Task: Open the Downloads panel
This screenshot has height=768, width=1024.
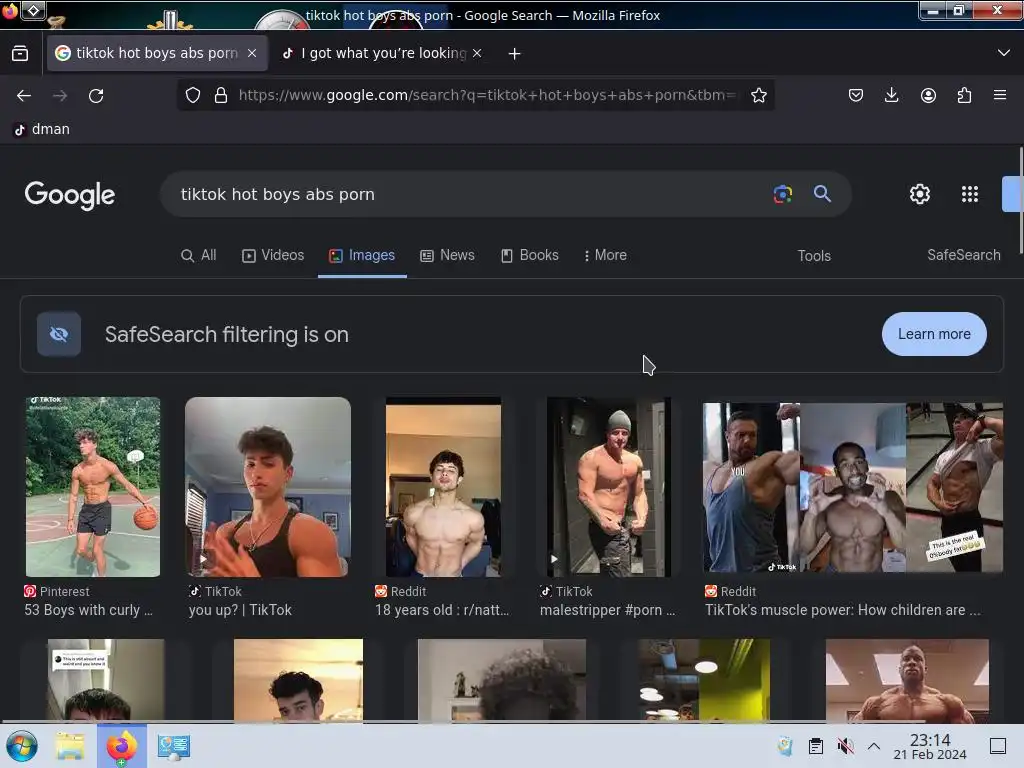Action: coord(891,95)
